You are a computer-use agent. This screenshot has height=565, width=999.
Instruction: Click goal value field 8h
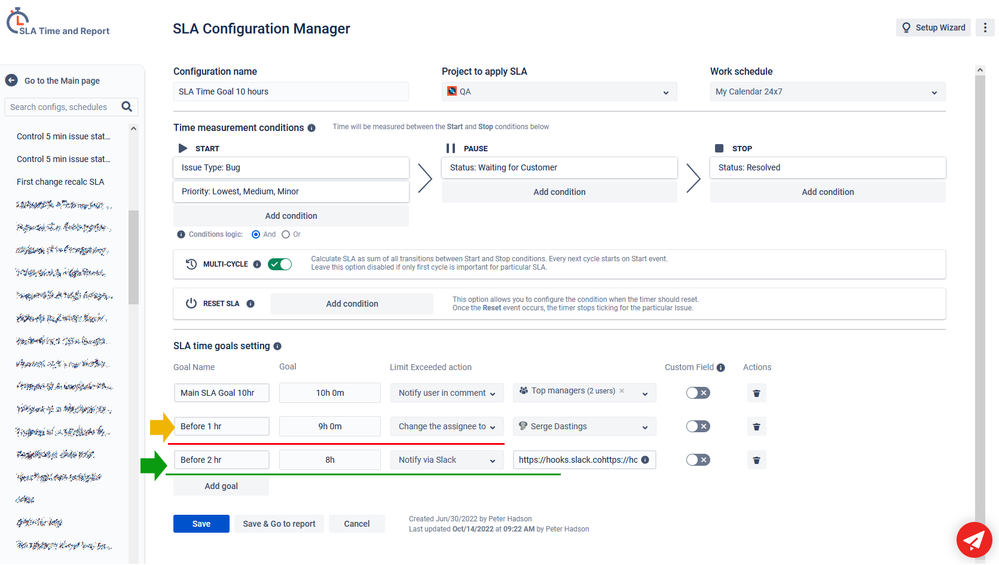point(329,460)
